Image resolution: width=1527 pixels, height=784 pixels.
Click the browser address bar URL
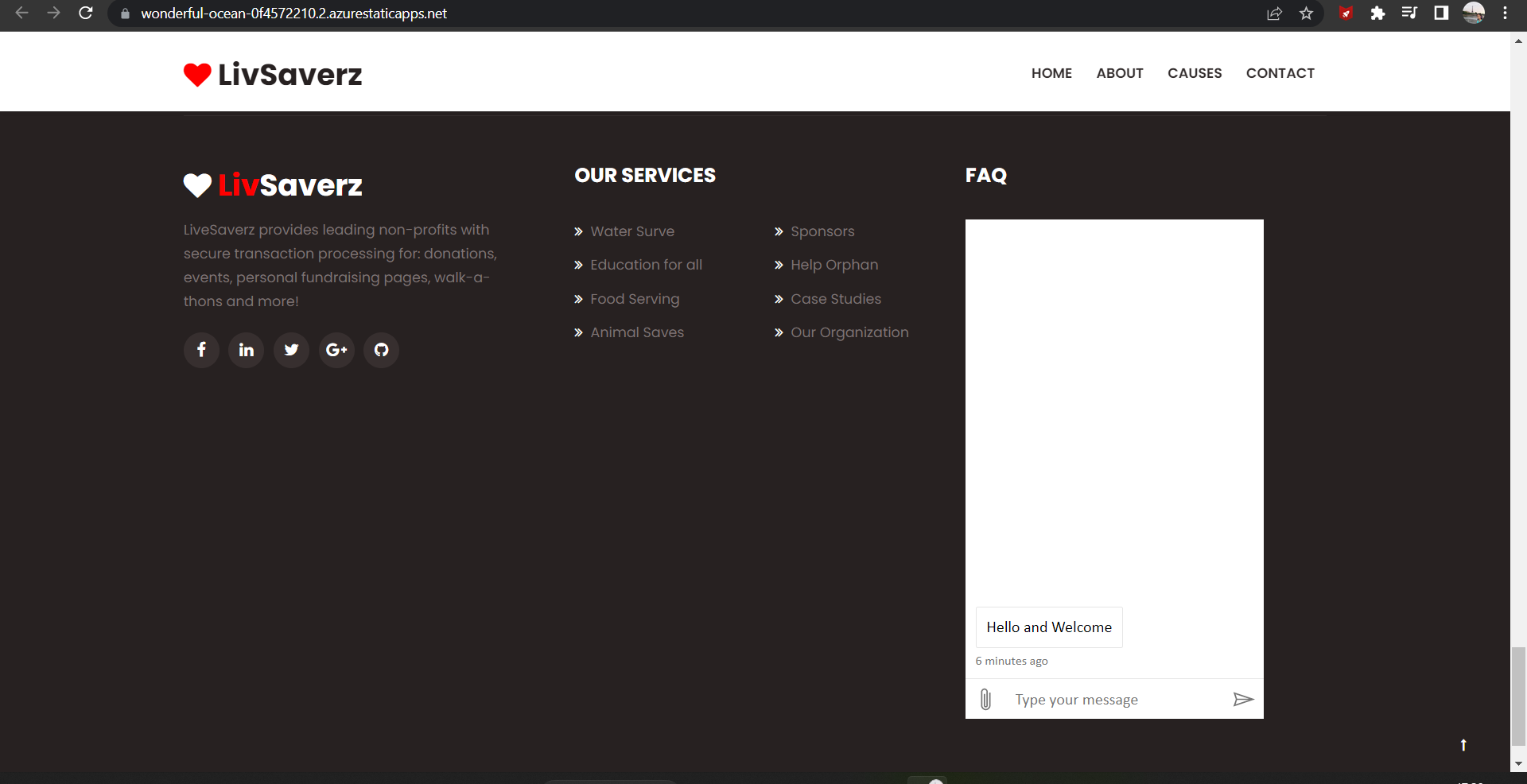coord(293,14)
